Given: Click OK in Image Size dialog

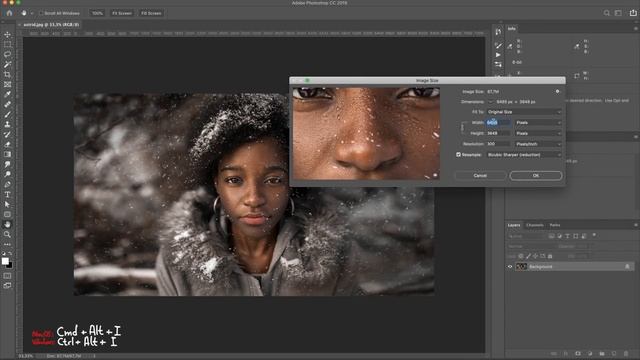Looking at the screenshot, I should point(536,176).
